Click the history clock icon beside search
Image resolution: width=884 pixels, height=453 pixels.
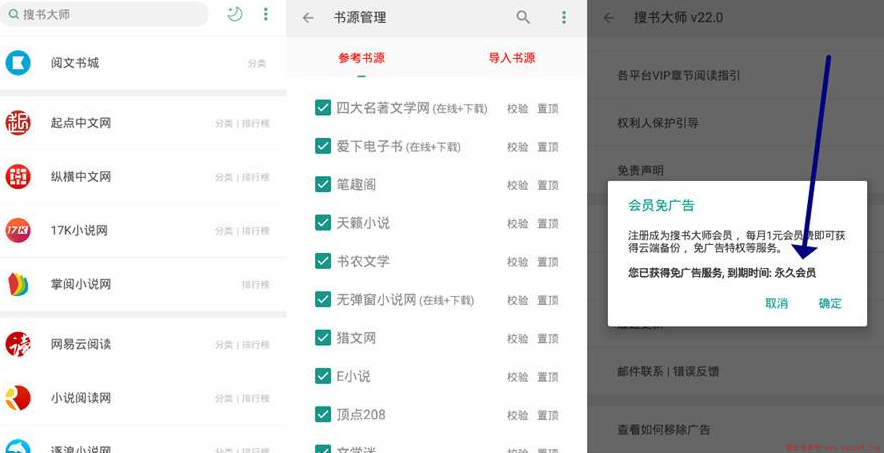[x=235, y=14]
